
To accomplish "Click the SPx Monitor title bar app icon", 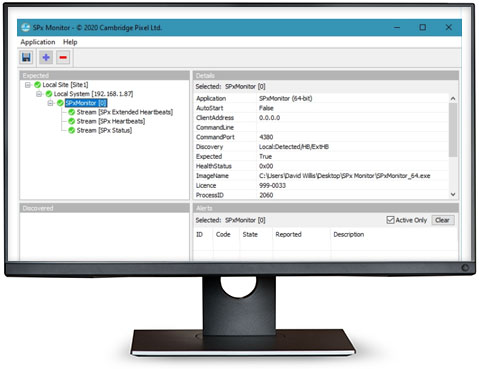I will (x=26, y=28).
